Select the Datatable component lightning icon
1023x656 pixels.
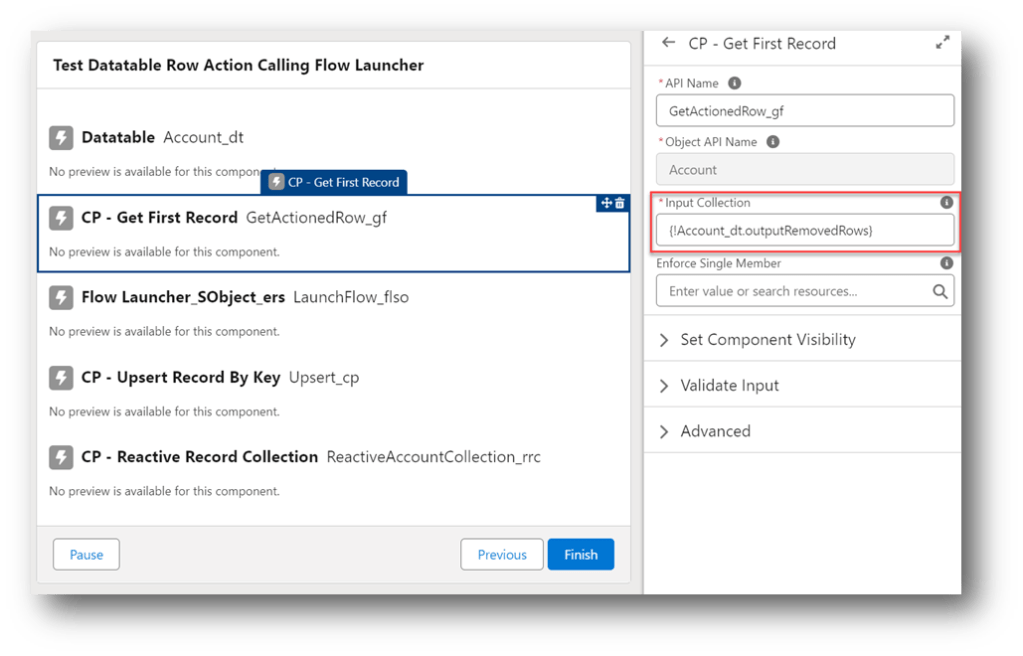61,138
